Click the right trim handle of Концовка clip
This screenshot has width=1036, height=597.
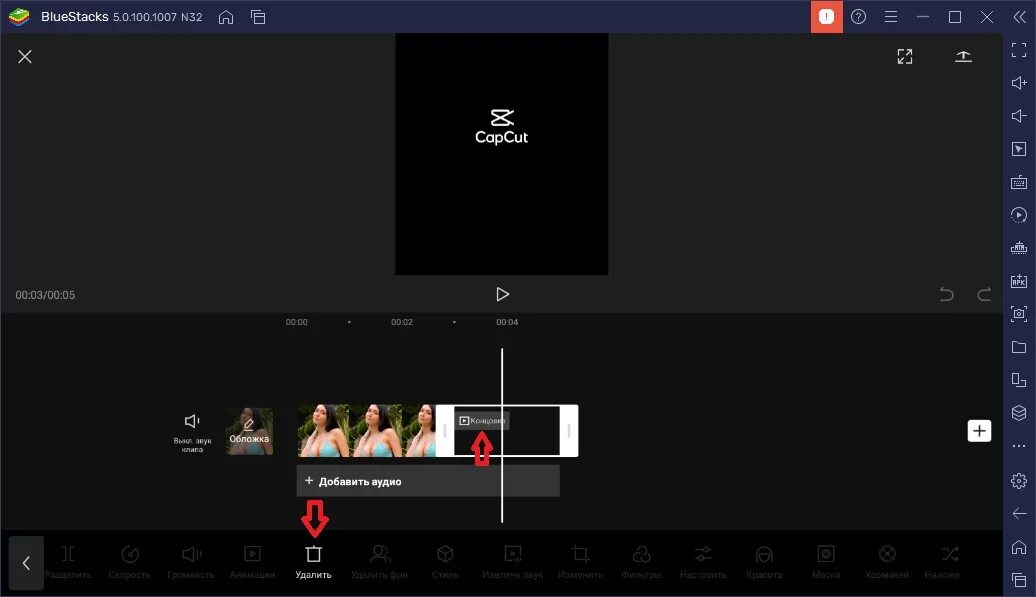coord(569,431)
